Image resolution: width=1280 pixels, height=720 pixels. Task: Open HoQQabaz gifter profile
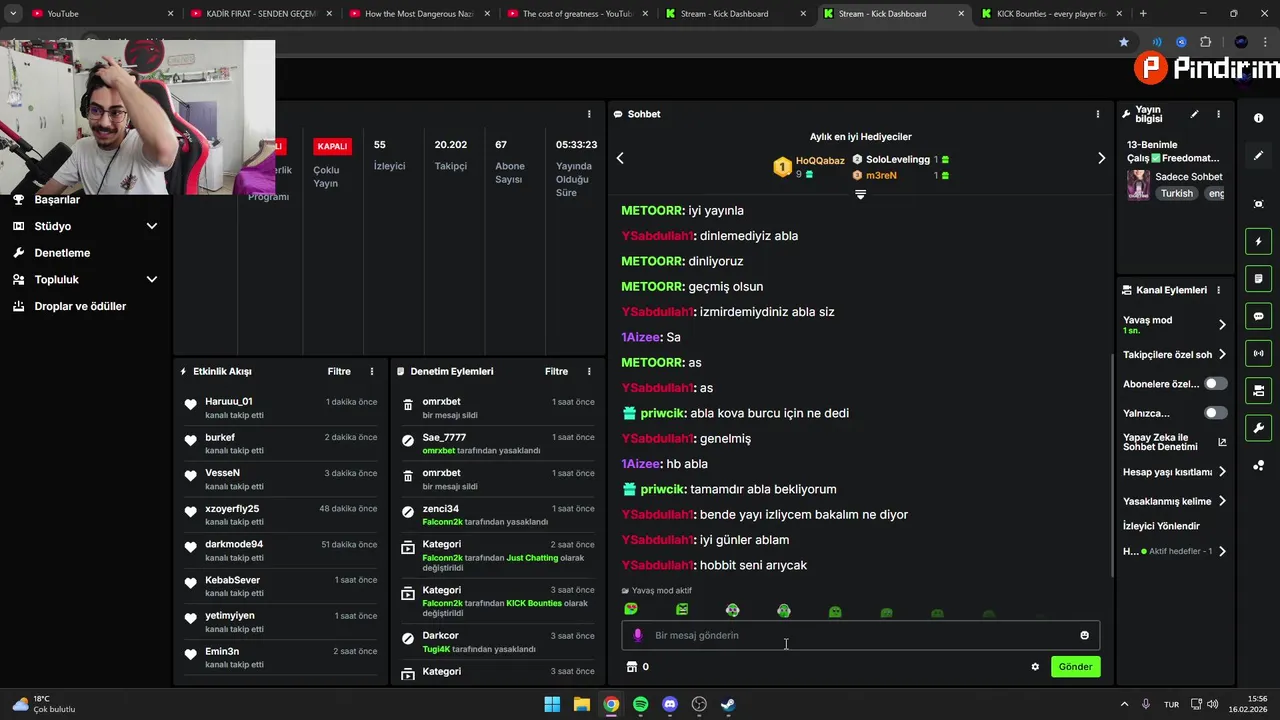click(820, 160)
